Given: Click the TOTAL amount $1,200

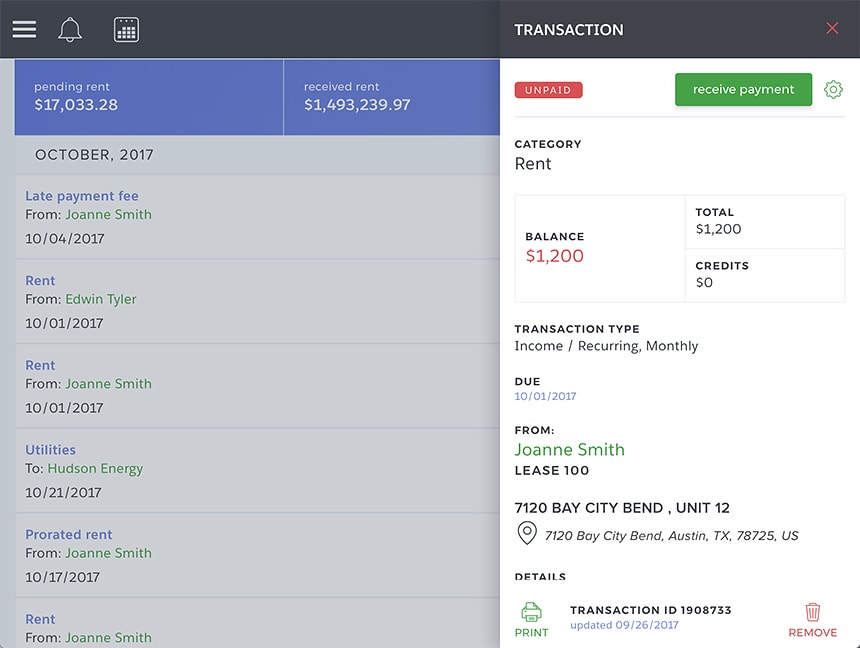Looking at the screenshot, I should pyautogui.click(x=718, y=229).
